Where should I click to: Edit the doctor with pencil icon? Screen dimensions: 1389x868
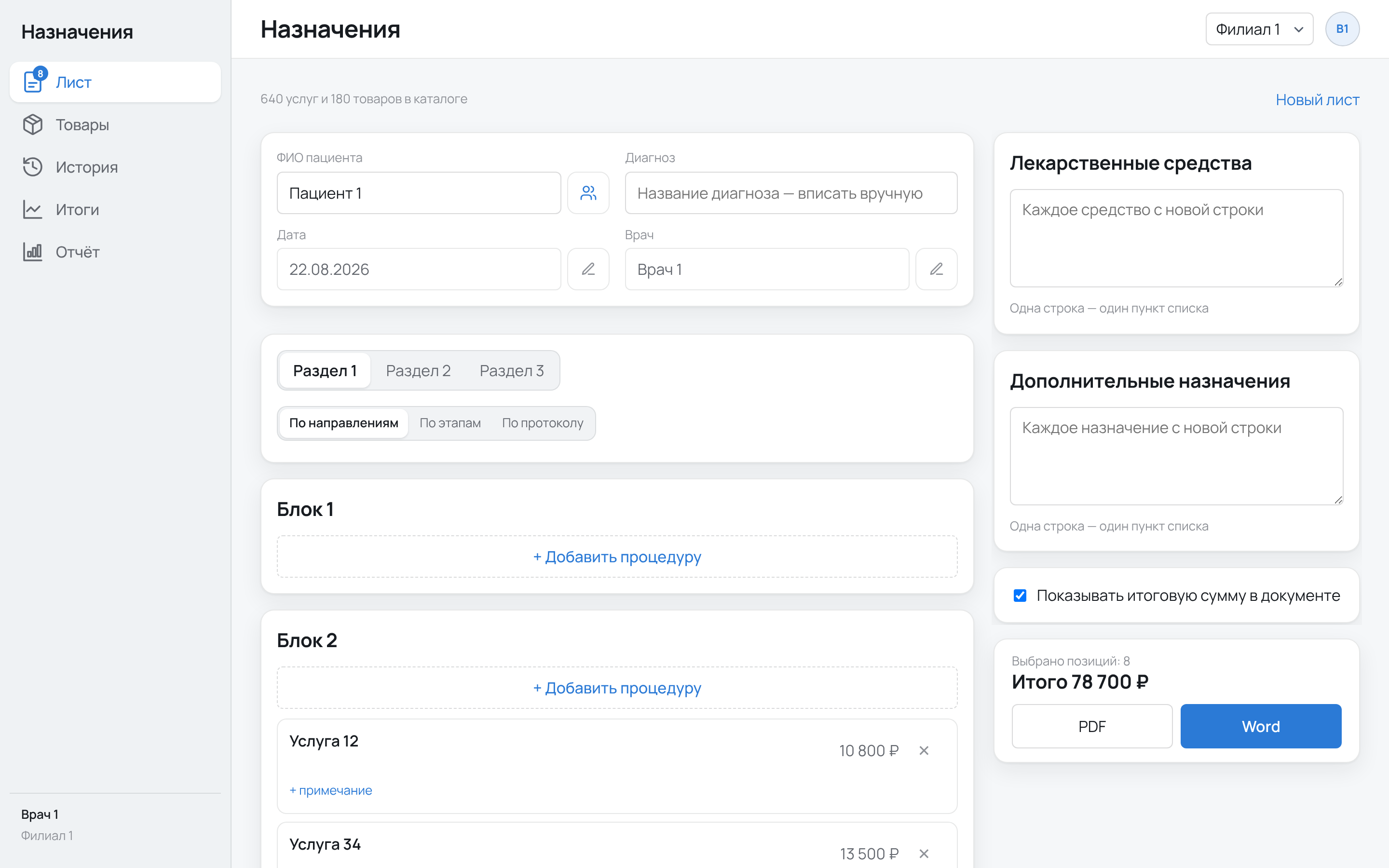point(936,269)
